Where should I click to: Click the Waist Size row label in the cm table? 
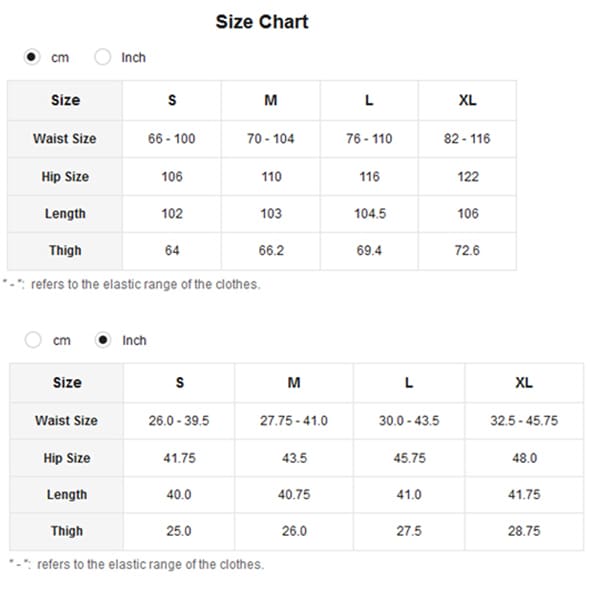65,138
